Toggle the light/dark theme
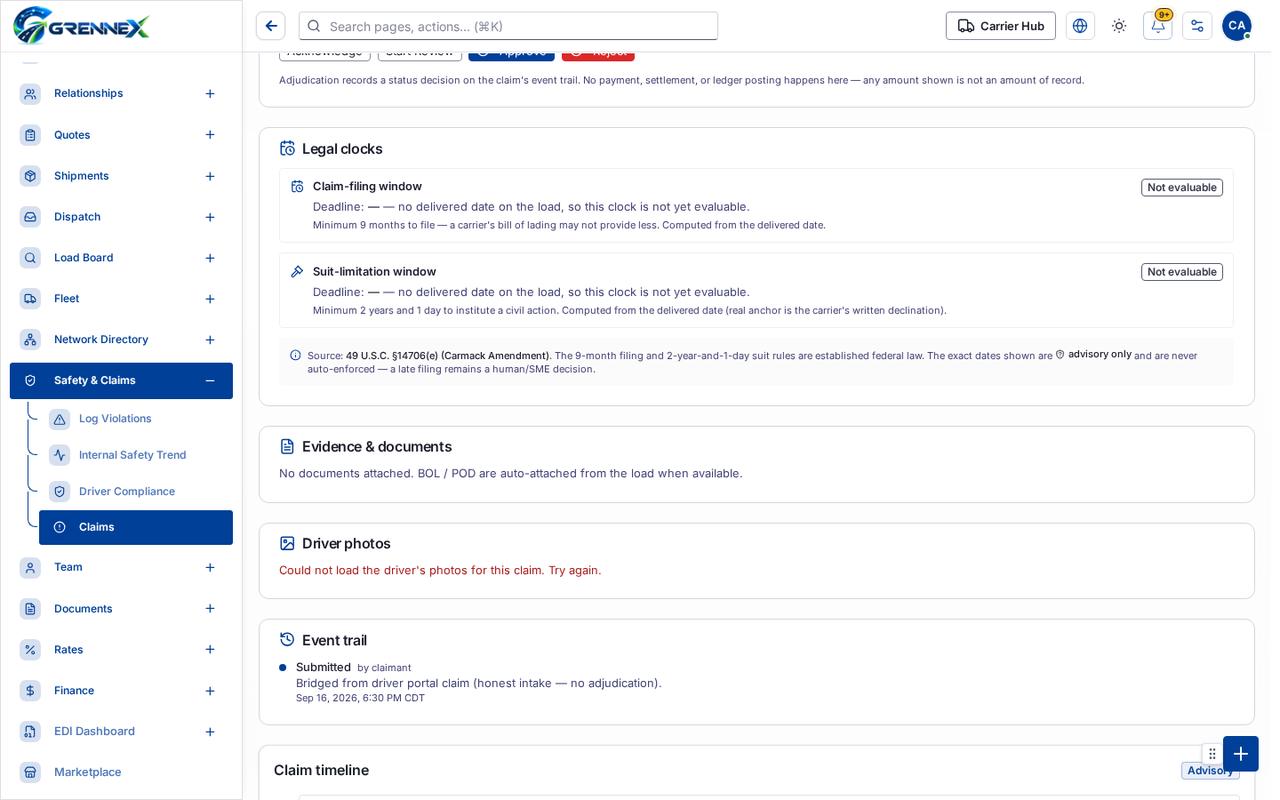Image resolution: width=1280 pixels, height=800 pixels. pyautogui.click(x=1119, y=26)
